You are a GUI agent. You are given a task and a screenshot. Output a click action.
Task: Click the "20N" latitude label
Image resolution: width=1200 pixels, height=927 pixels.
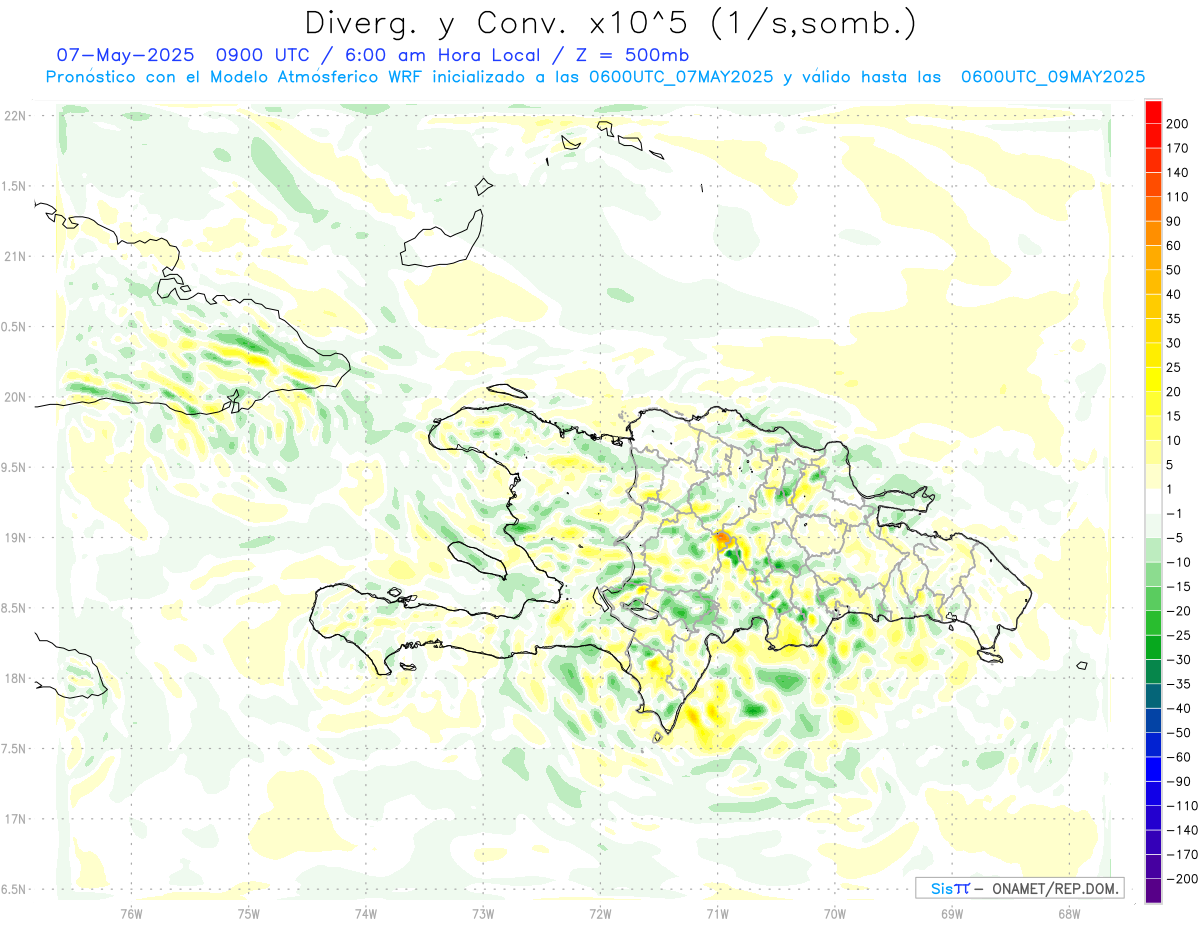15,397
